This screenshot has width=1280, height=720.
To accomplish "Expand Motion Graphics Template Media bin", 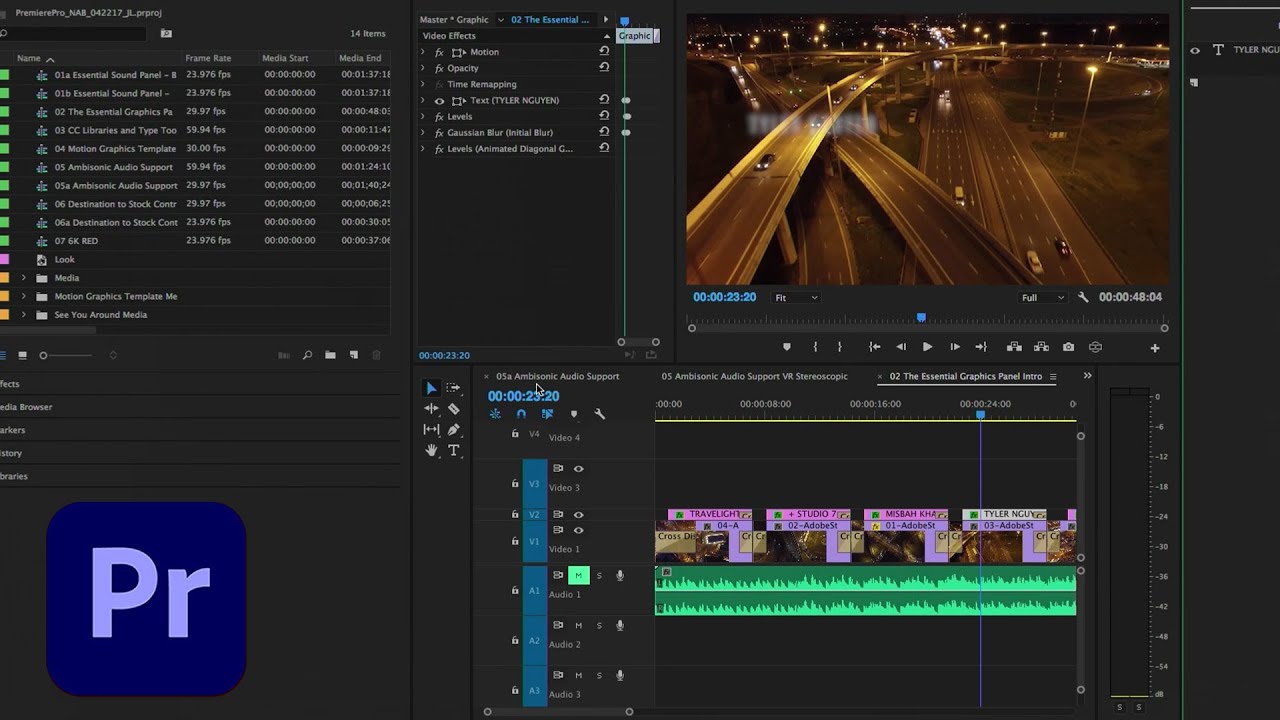I will [x=23, y=296].
